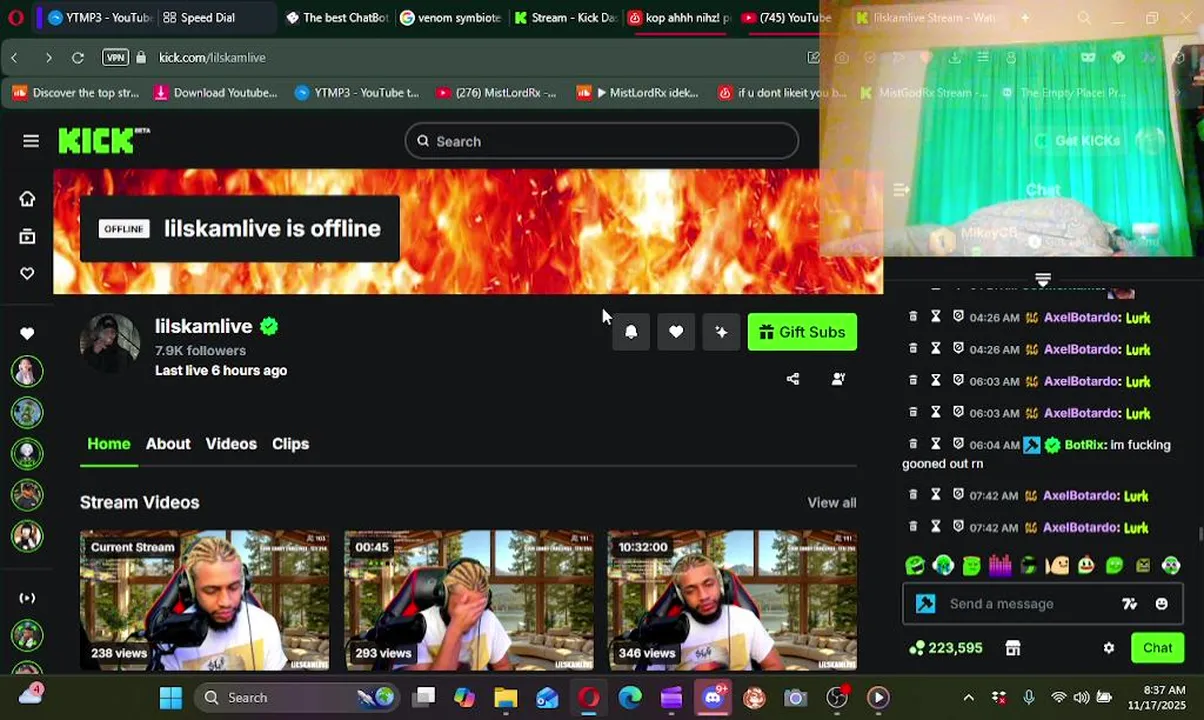Click the BotRix username in chat
The image size is (1204, 720).
coord(1085,445)
